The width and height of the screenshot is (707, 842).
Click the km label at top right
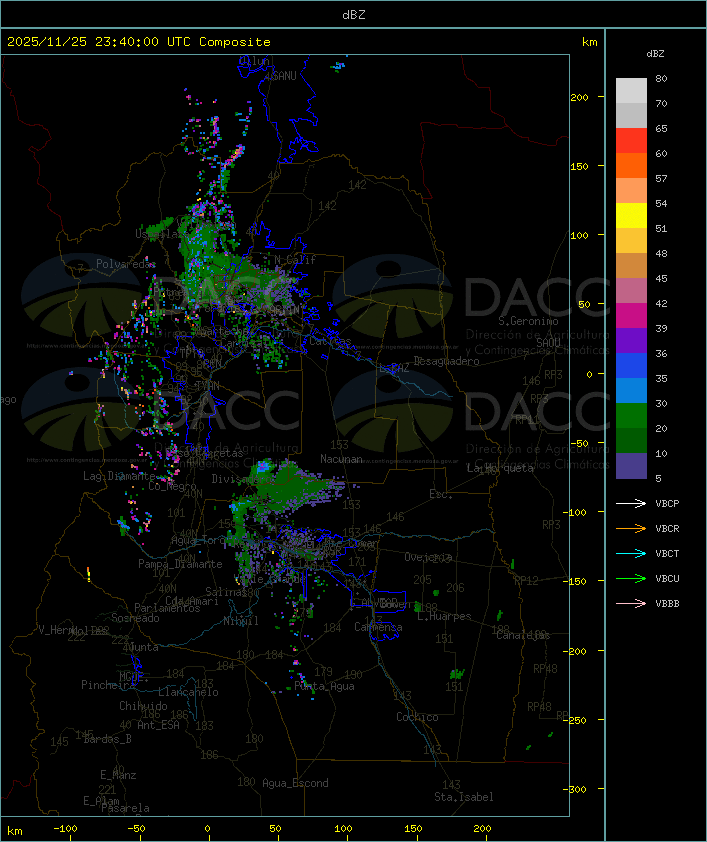click(x=589, y=42)
